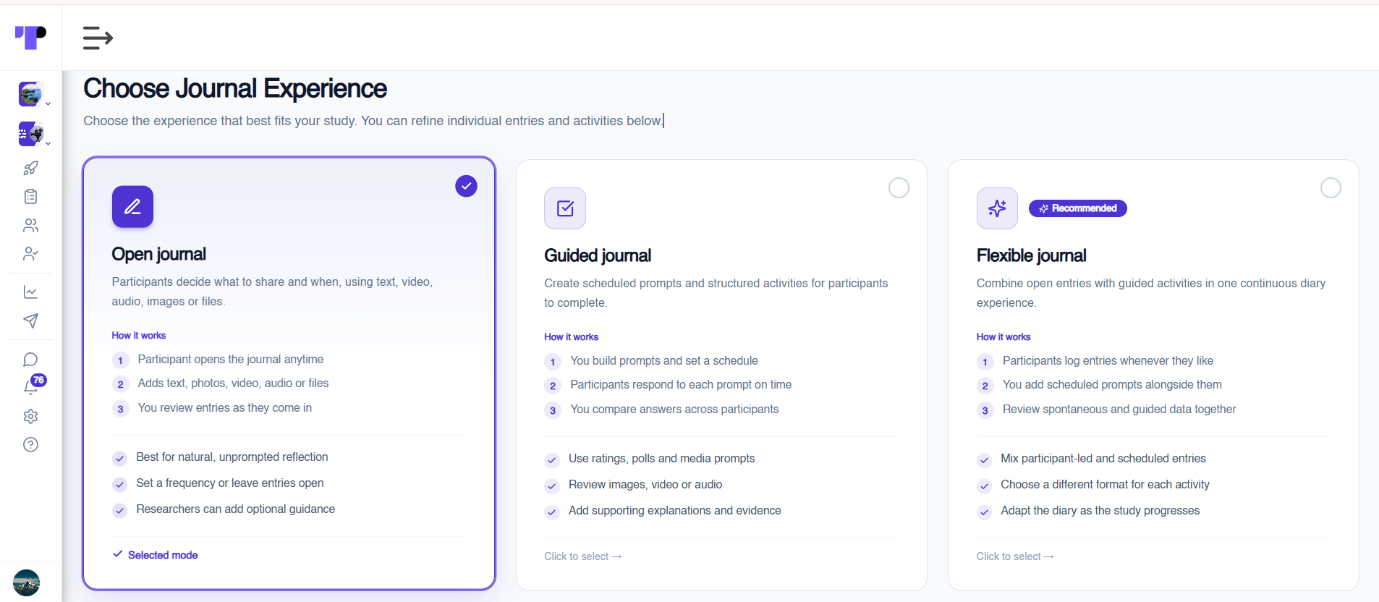The width and height of the screenshot is (1379, 602).
Task: Click 'Adapt the diary as the study progresses'
Action: [x=1100, y=511]
